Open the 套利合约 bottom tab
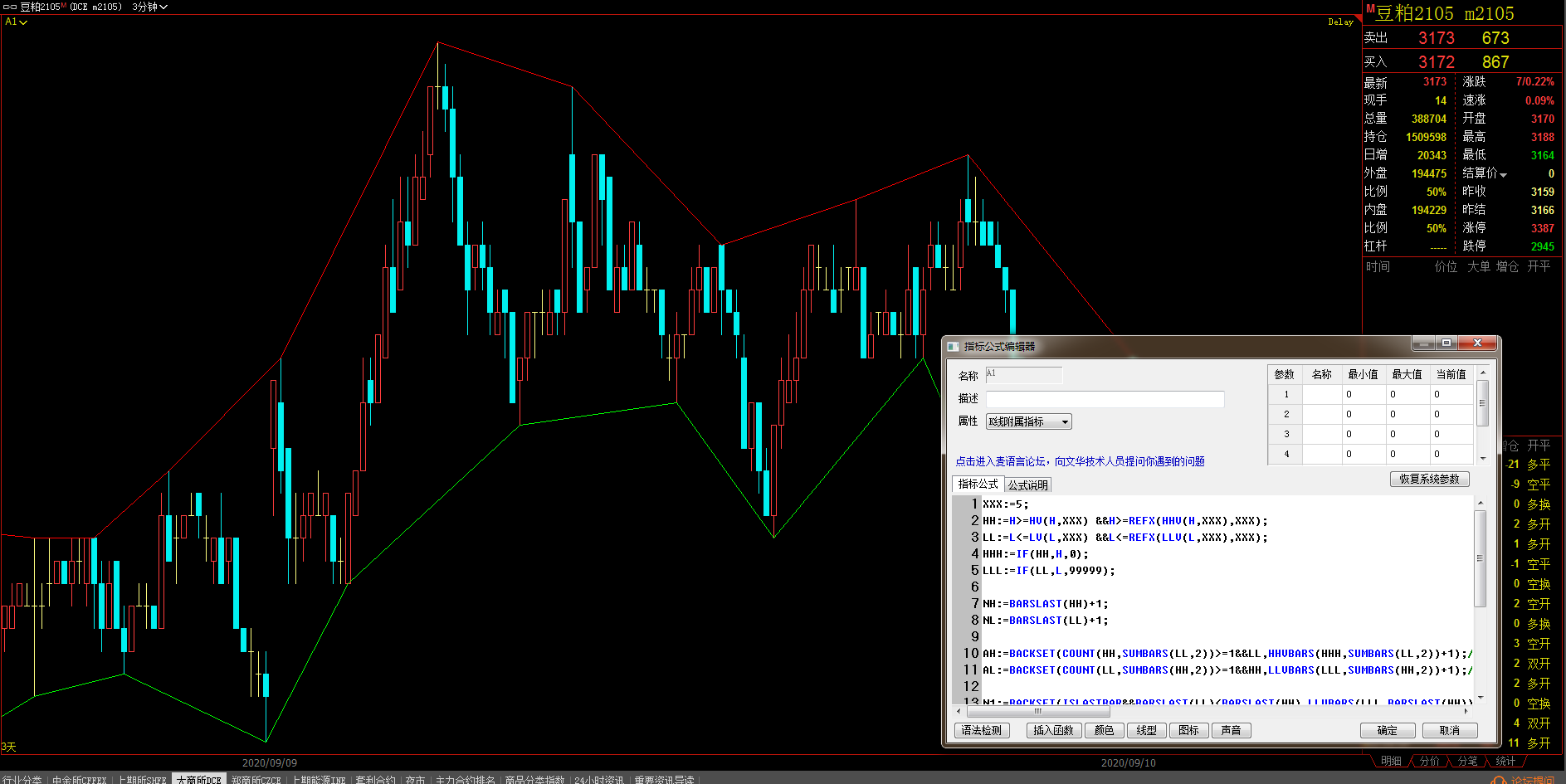Screen dimensions: 1566x784 [x=375, y=780]
